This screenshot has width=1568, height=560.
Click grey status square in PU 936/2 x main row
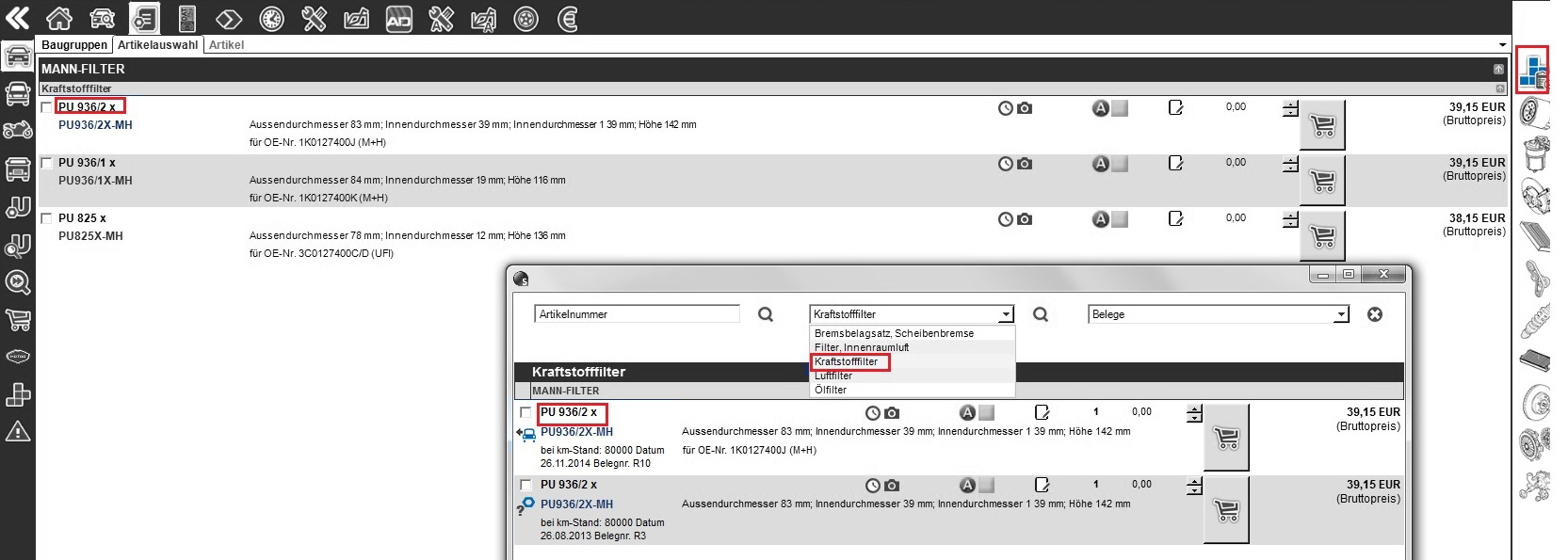pos(1120,108)
